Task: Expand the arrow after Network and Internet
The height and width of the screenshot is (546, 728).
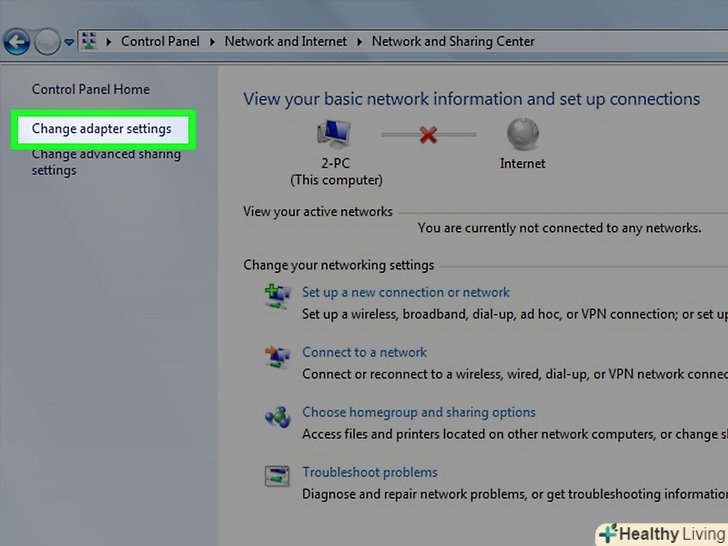Action: pos(359,42)
